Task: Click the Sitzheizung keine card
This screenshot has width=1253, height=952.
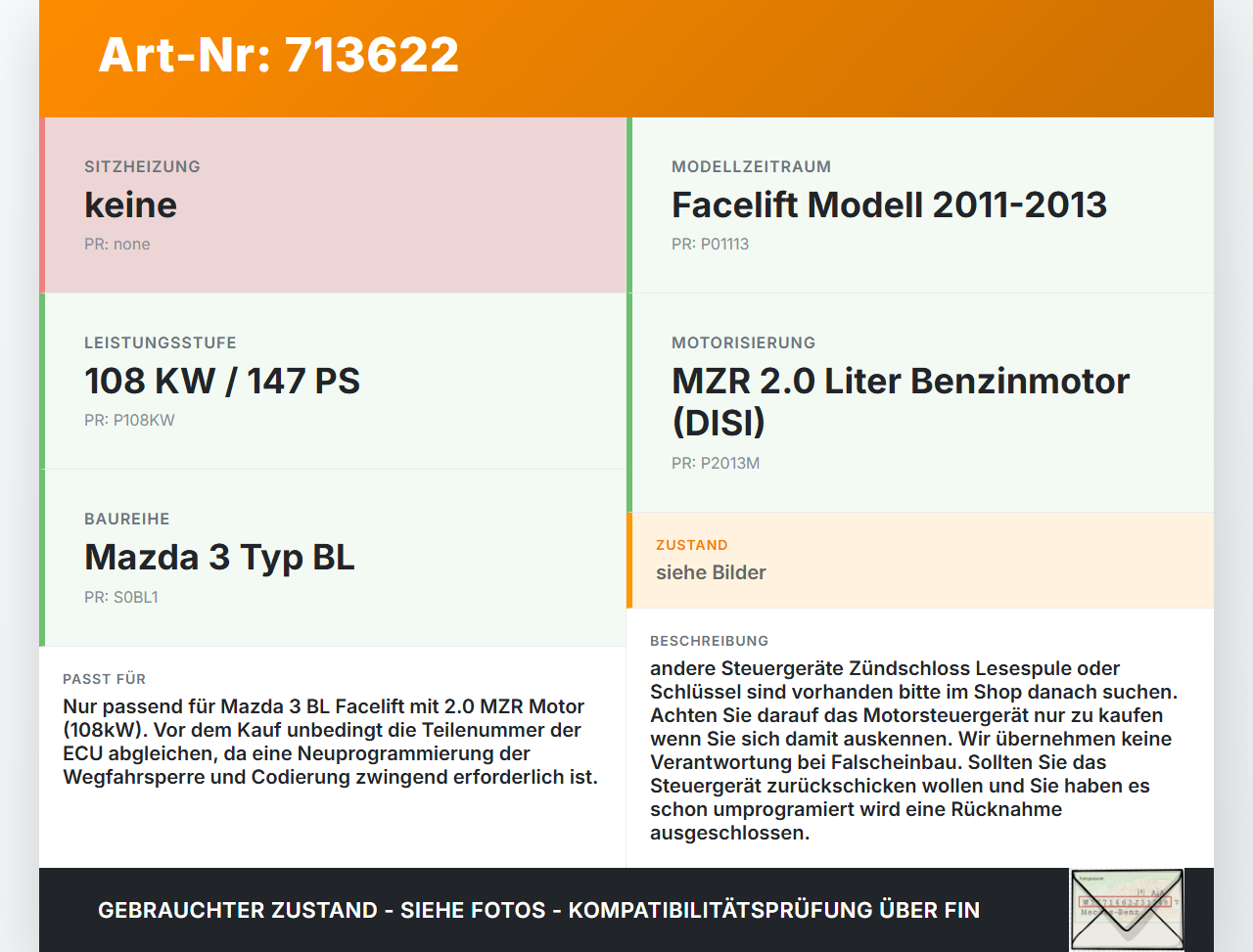Action: point(333,205)
